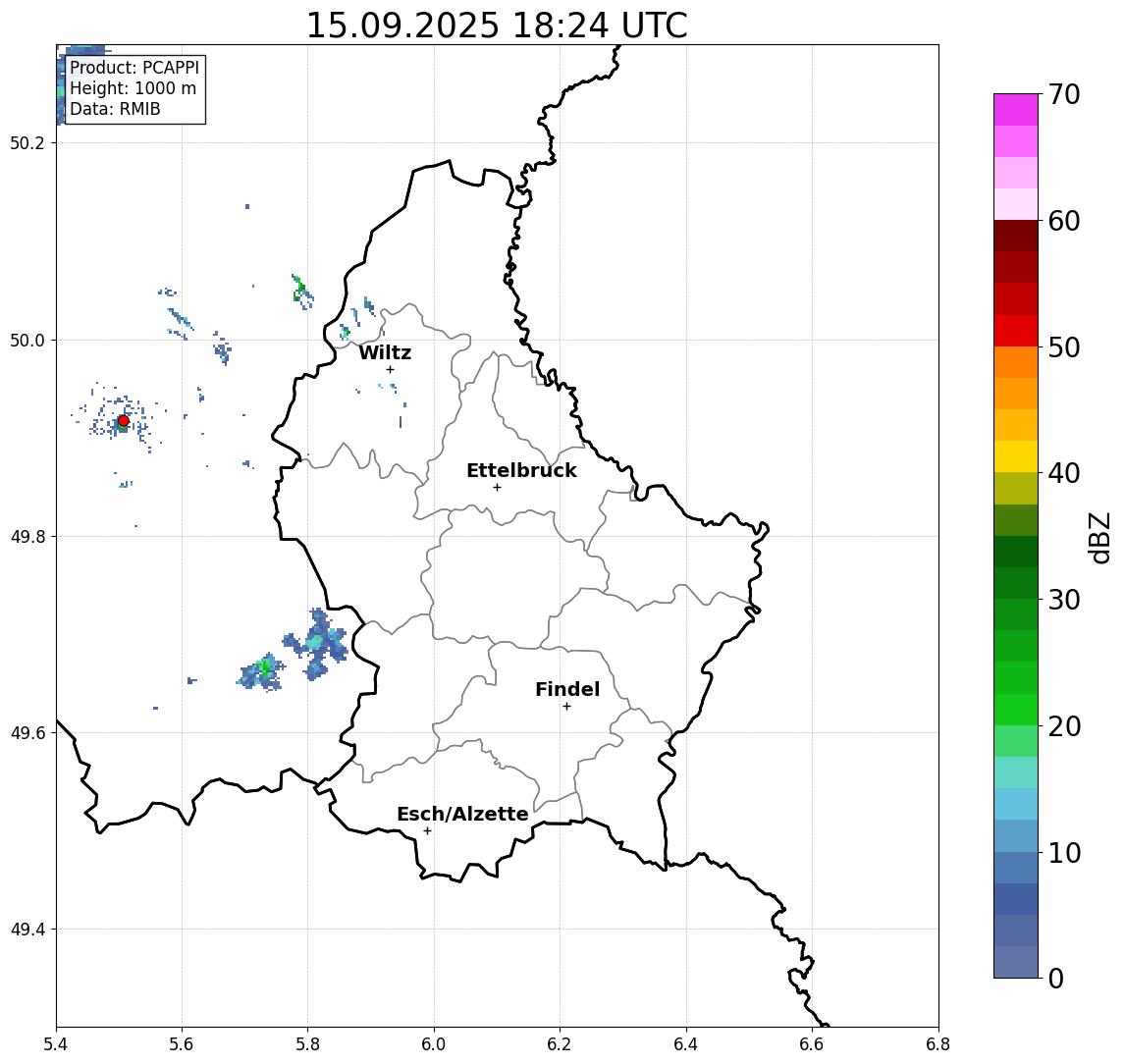
Task: Click the latitude label 50.2
Action: pos(27,142)
